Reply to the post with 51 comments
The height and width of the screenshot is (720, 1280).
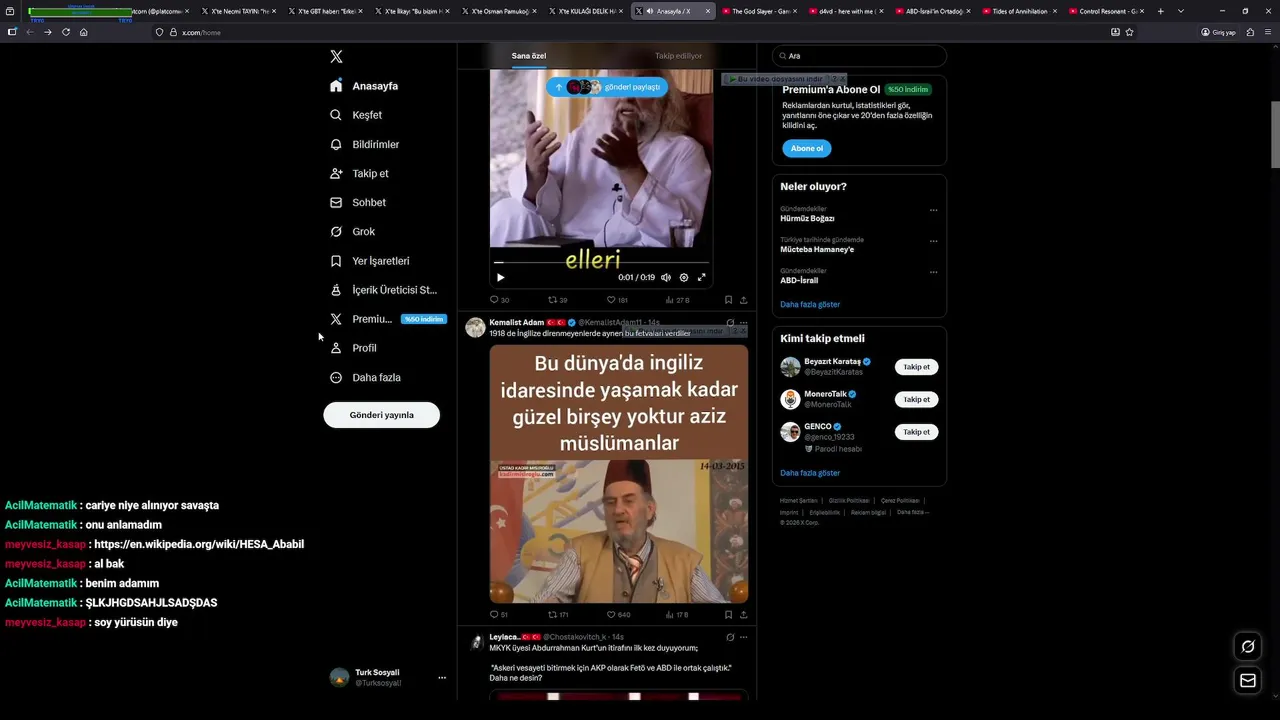tap(499, 615)
